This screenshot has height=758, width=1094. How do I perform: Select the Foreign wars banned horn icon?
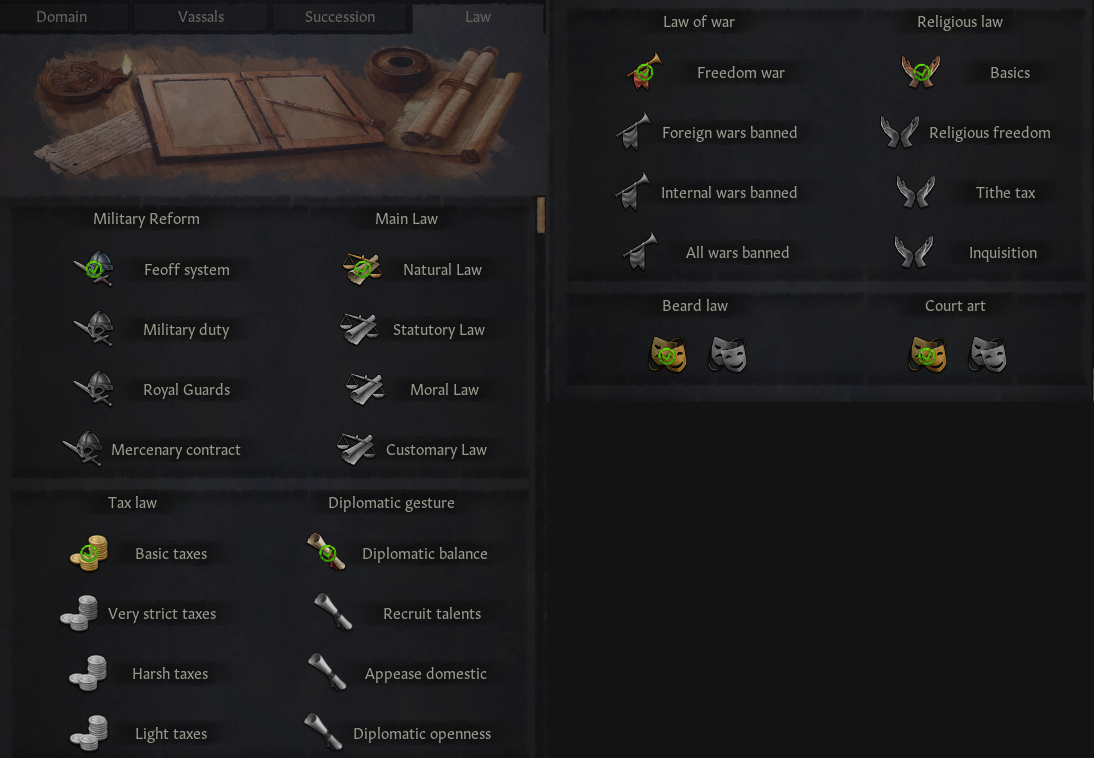tap(634, 132)
